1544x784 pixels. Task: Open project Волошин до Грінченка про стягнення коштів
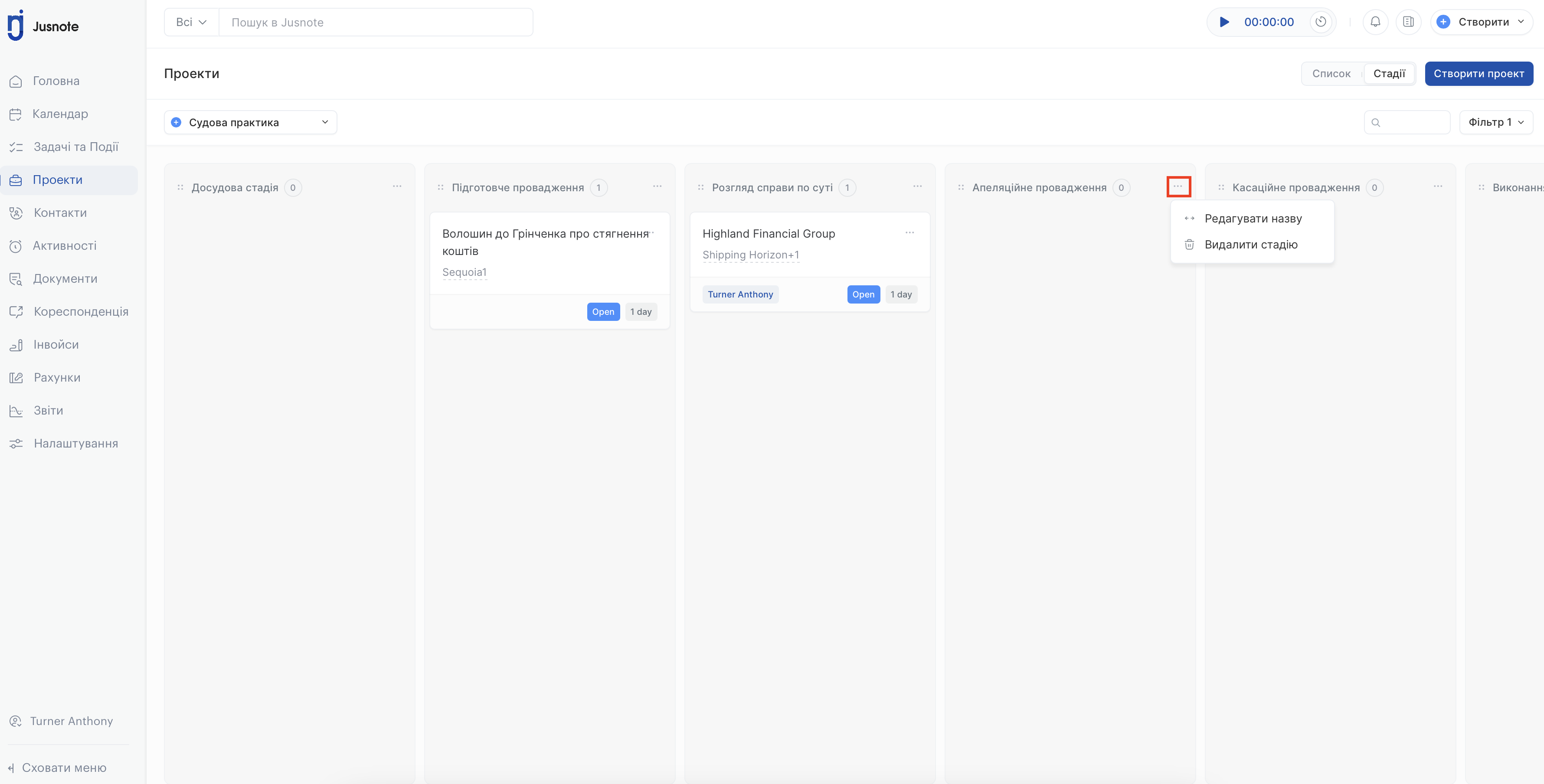click(x=546, y=242)
